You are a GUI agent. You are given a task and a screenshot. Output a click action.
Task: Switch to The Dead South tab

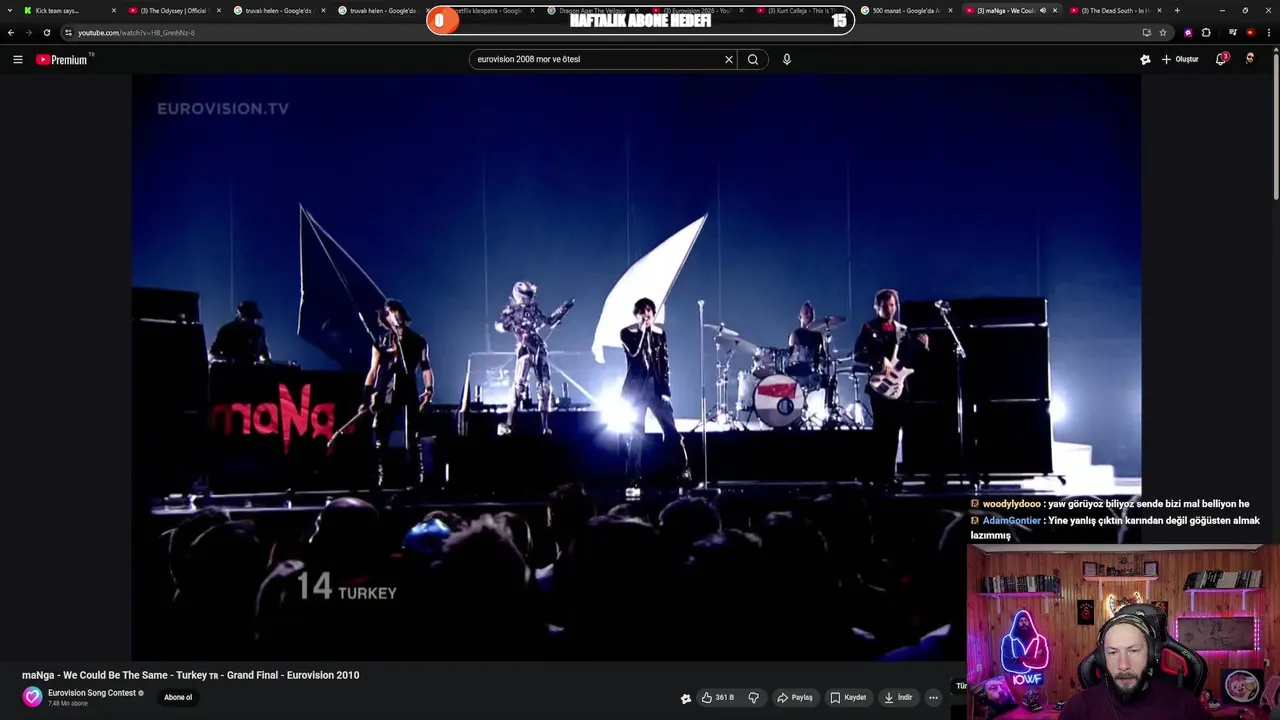point(1110,11)
